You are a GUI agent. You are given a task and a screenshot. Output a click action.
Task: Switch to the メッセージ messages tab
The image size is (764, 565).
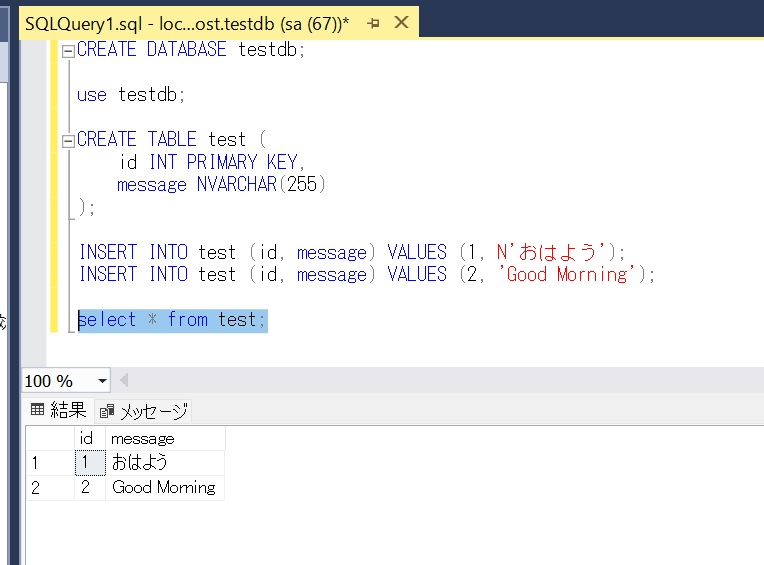point(144,412)
